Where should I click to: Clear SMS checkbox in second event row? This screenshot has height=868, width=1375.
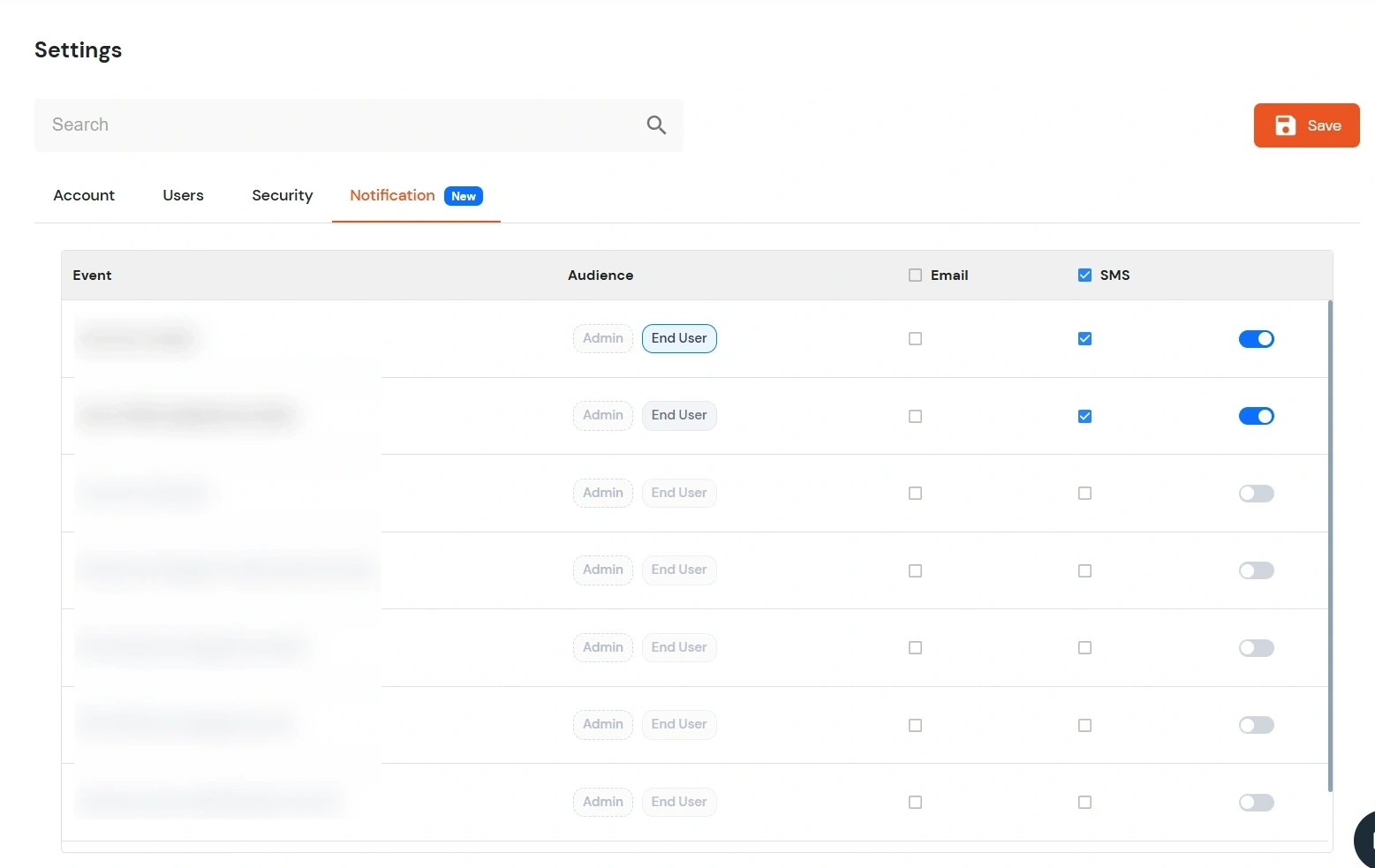click(1084, 416)
